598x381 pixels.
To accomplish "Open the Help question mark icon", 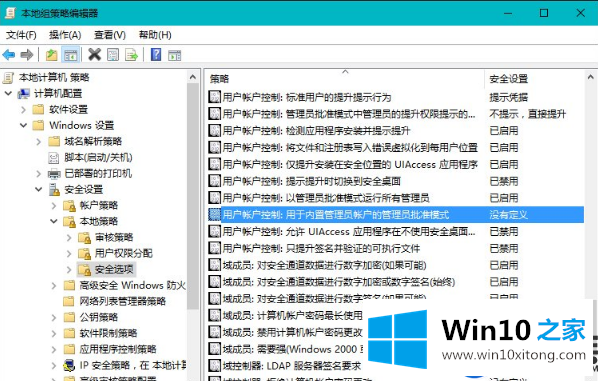I will click(x=156, y=55).
